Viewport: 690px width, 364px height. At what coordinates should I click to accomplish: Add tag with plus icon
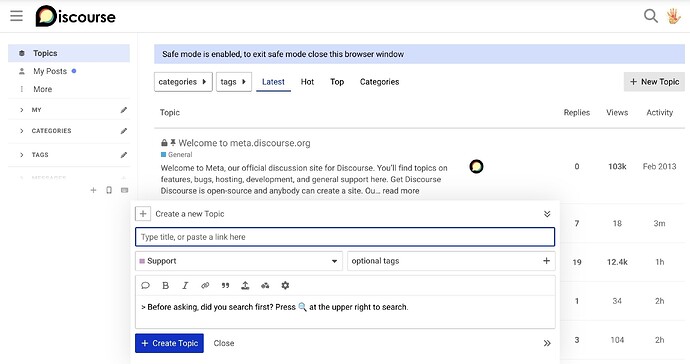546,261
